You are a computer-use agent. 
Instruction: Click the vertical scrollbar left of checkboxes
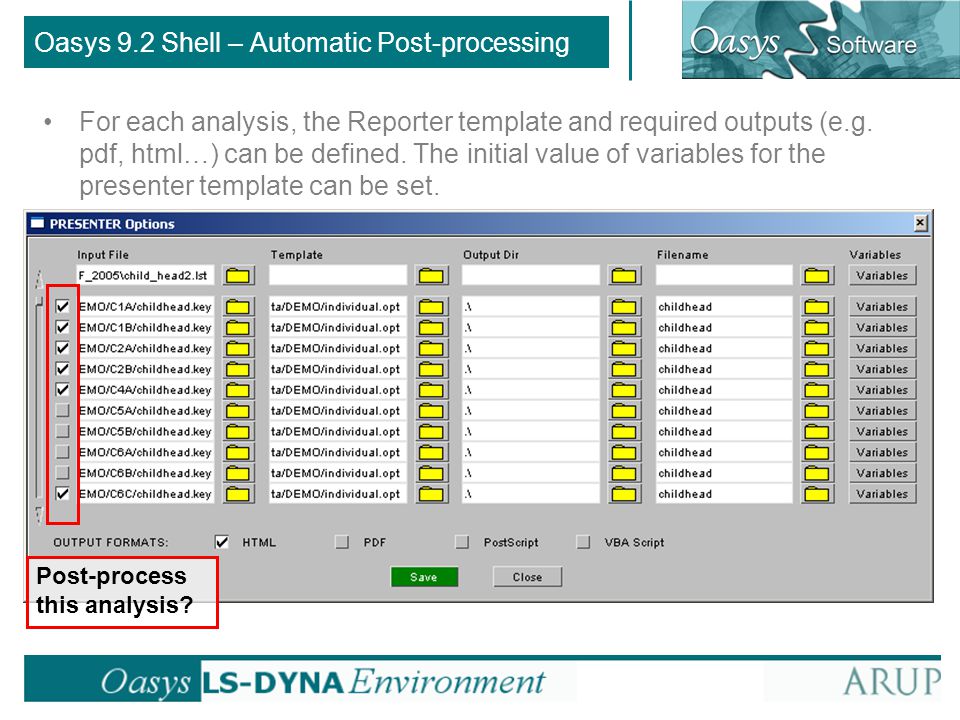point(39,398)
